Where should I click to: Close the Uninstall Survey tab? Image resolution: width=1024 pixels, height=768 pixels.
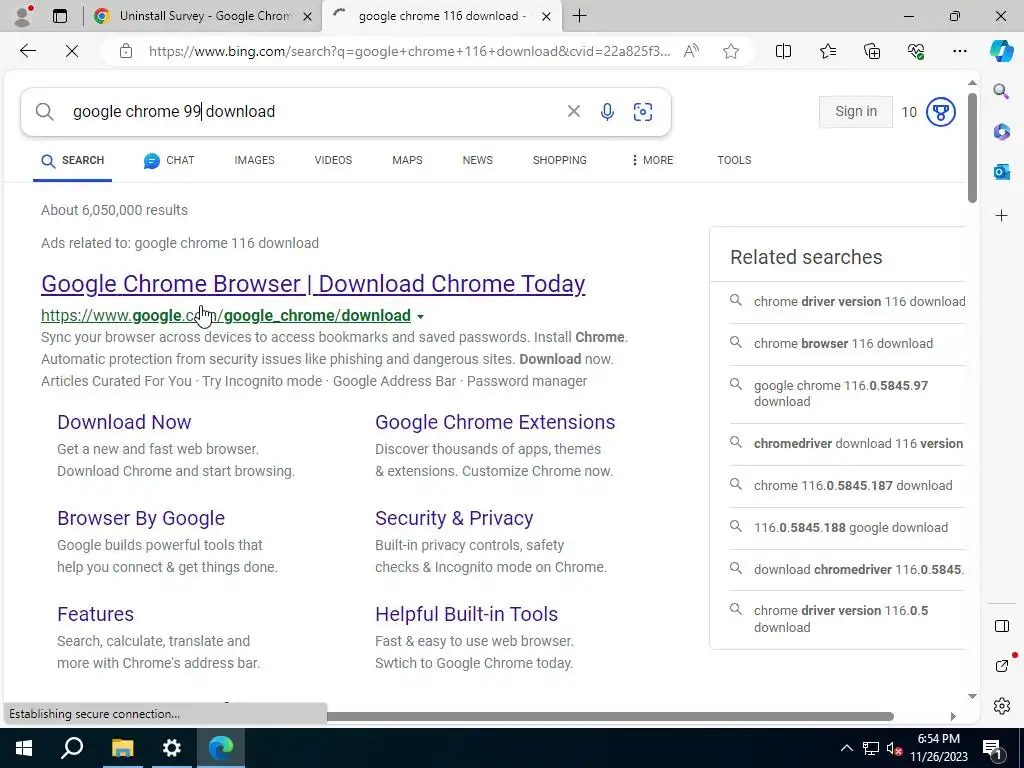[x=308, y=16]
